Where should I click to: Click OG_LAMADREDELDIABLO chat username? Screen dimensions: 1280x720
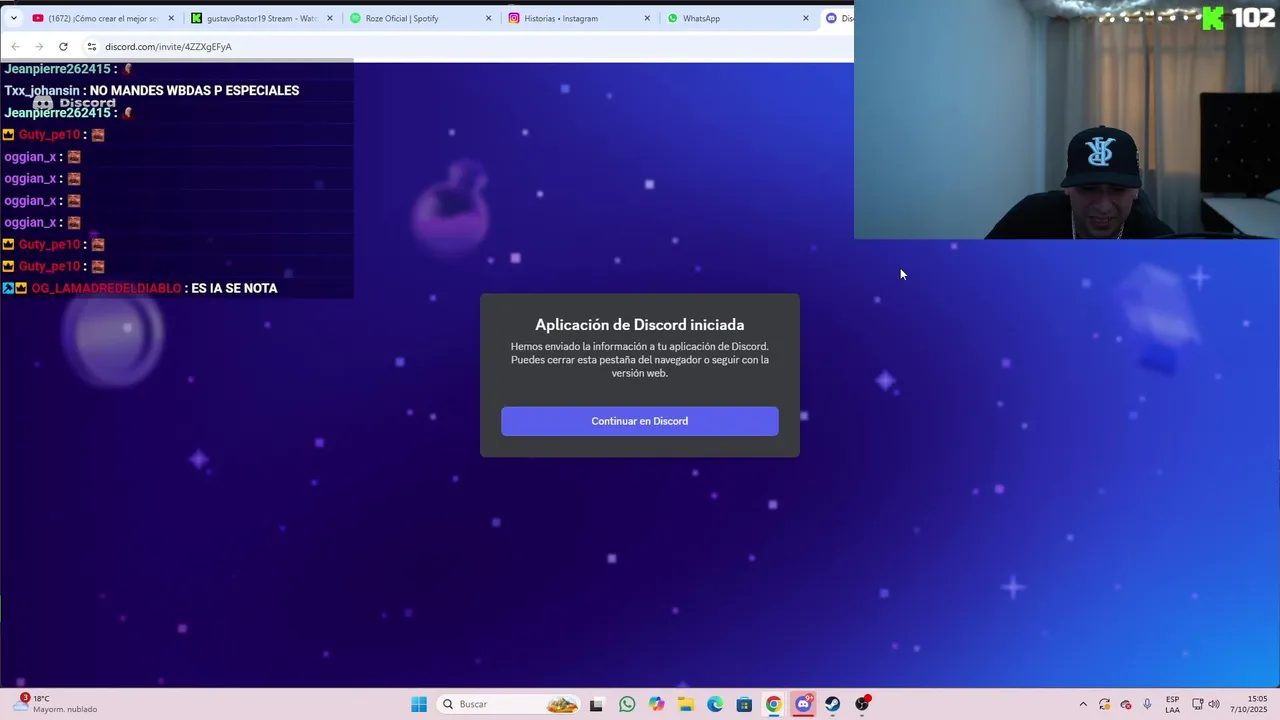coord(106,288)
